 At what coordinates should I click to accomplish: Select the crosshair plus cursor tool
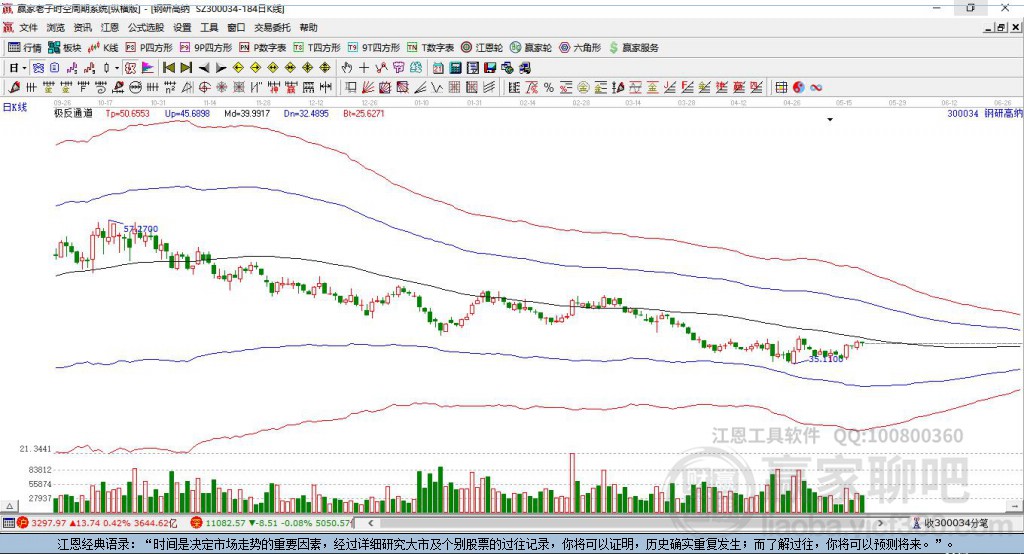pyautogui.click(x=364, y=68)
